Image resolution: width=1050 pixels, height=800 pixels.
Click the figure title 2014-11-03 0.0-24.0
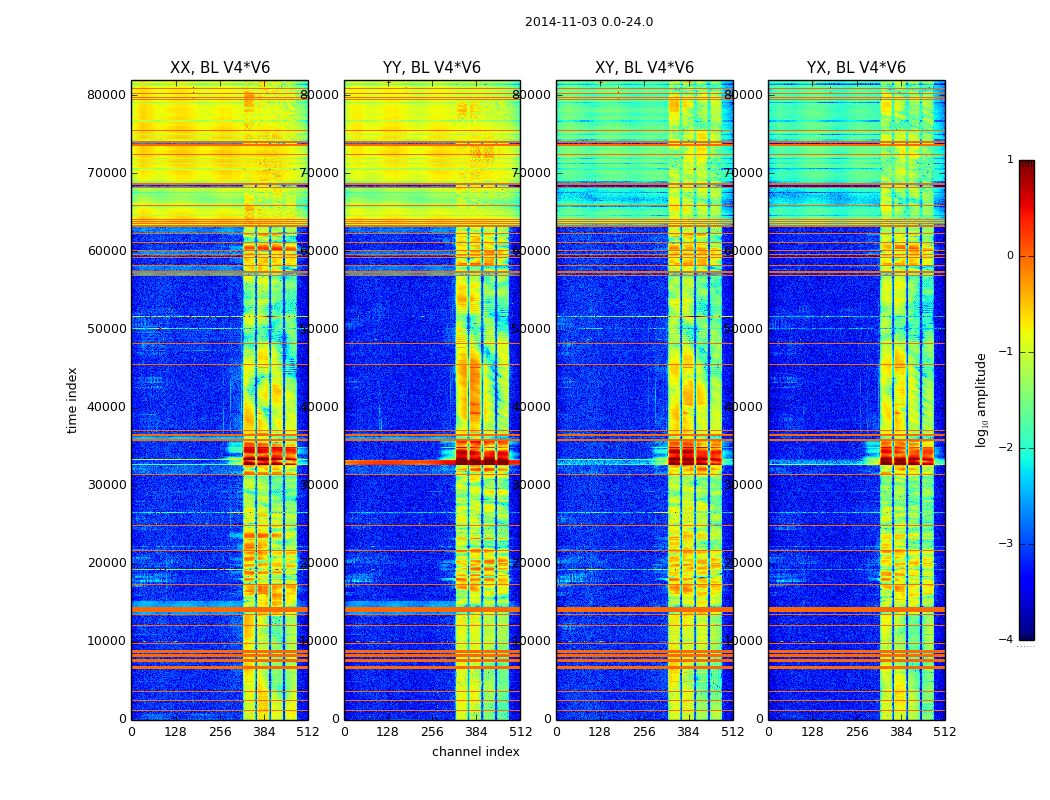coord(589,22)
